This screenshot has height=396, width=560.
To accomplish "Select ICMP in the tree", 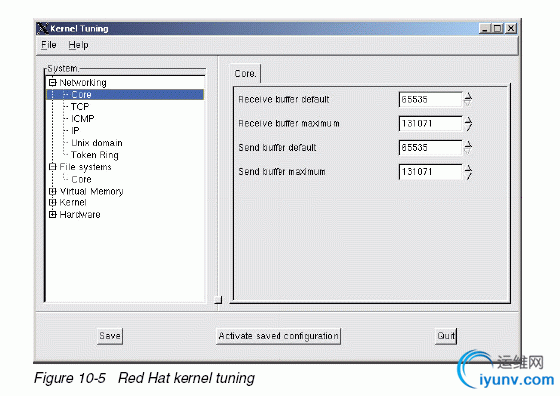I will pos(82,119).
